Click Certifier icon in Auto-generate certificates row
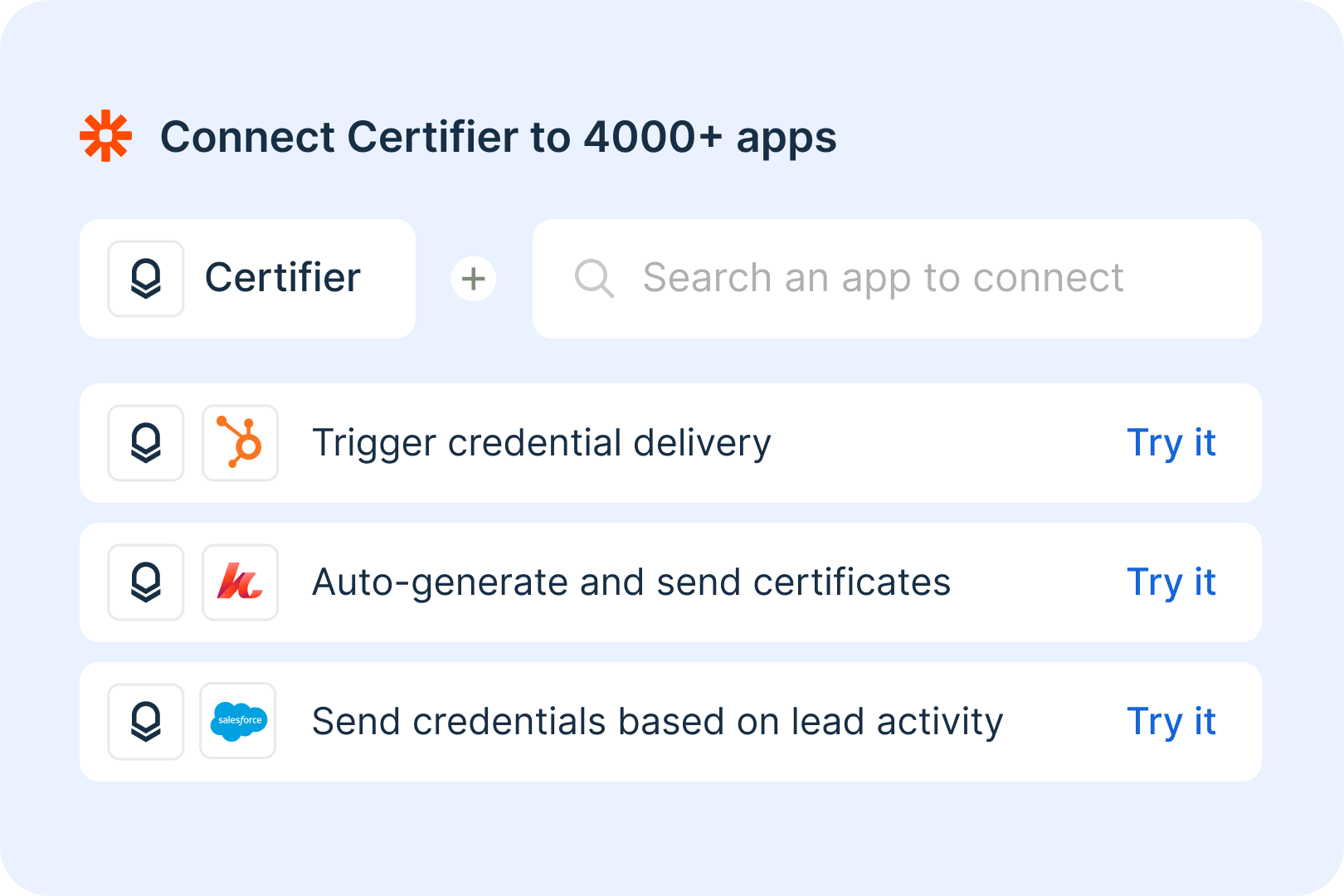This screenshot has width=1344, height=896. (146, 582)
